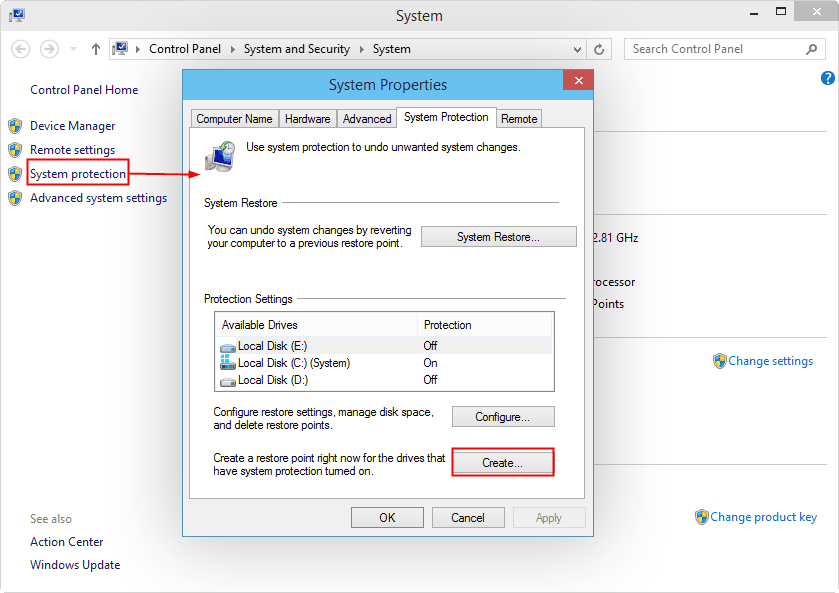Screen dimensions: 839x593
Task: Click the Cancel button
Action: 468,518
